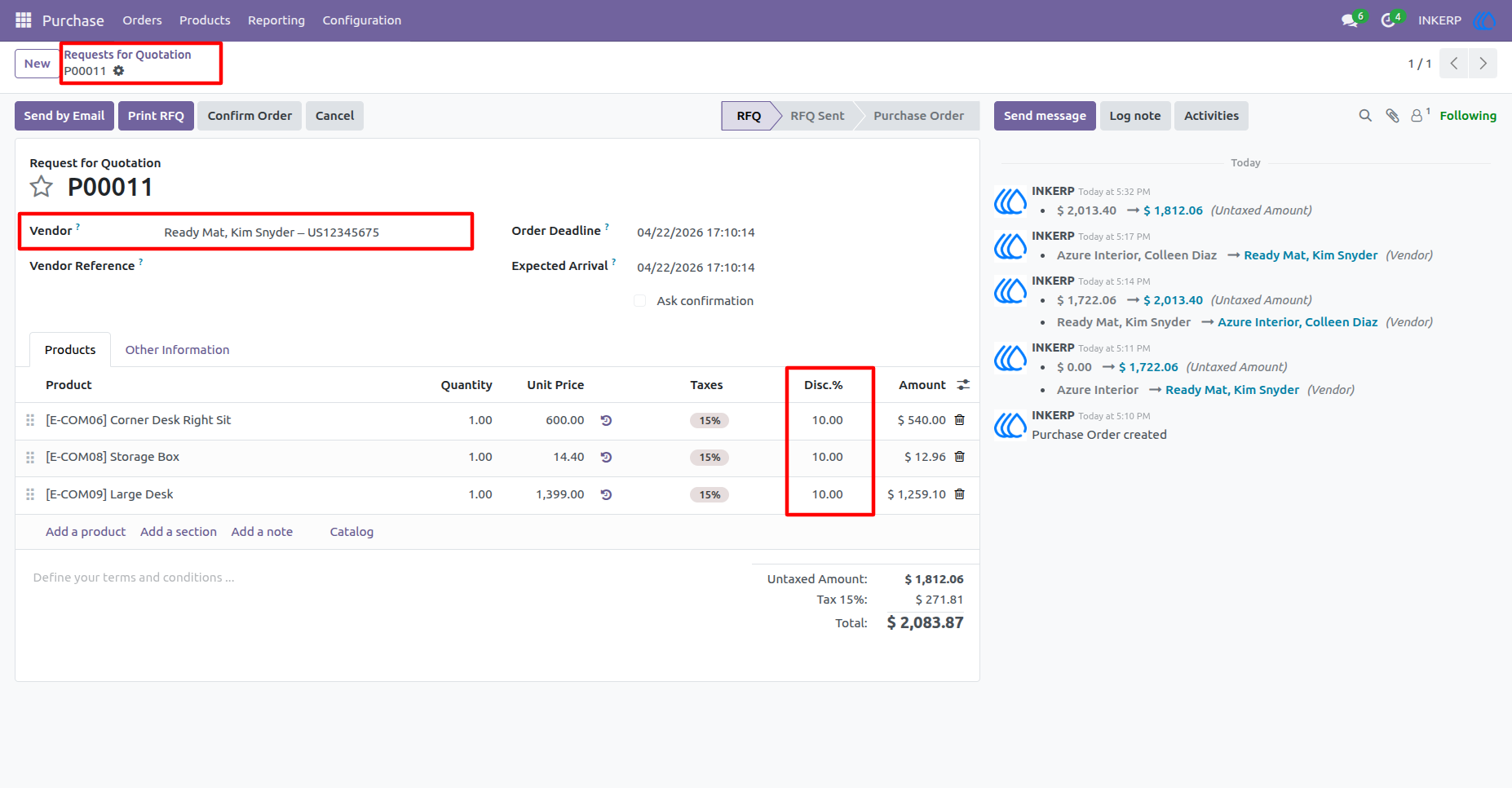The width and height of the screenshot is (1512, 788).
Task: Open the column settings adjust icon
Action: (x=963, y=384)
